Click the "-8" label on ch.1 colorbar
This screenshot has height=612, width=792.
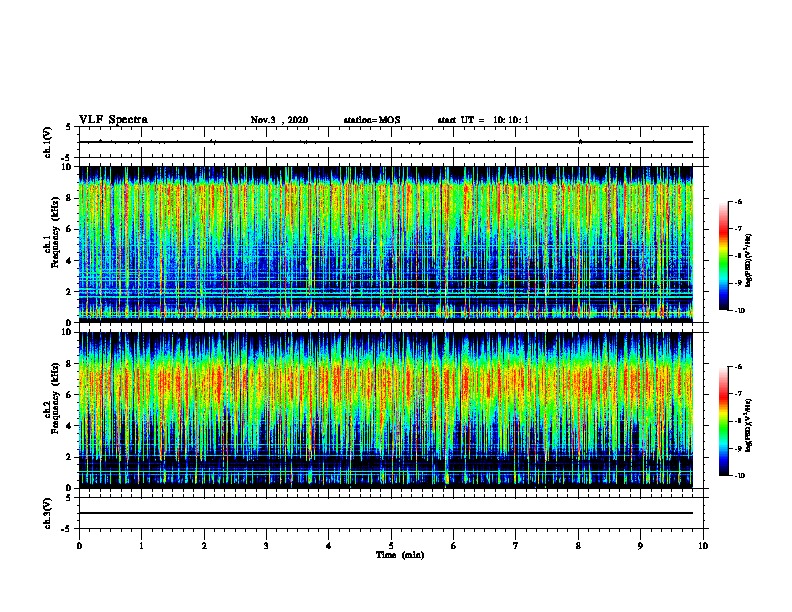click(x=739, y=256)
